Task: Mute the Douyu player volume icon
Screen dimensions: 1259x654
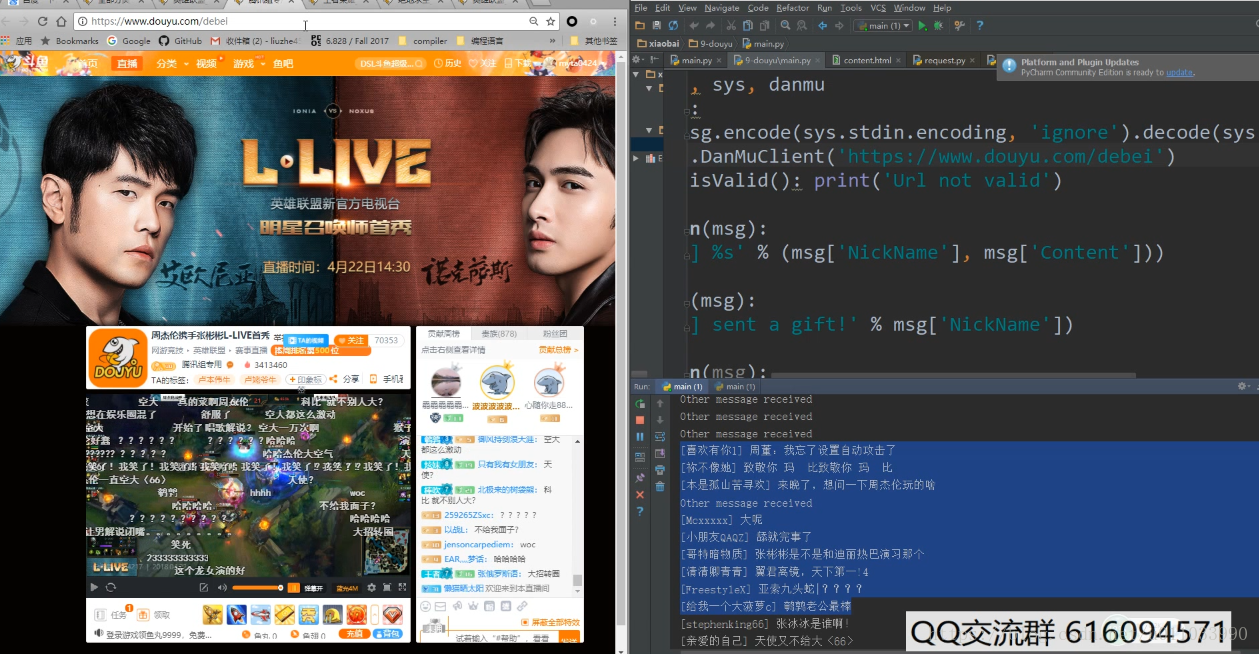Action: click(222, 587)
